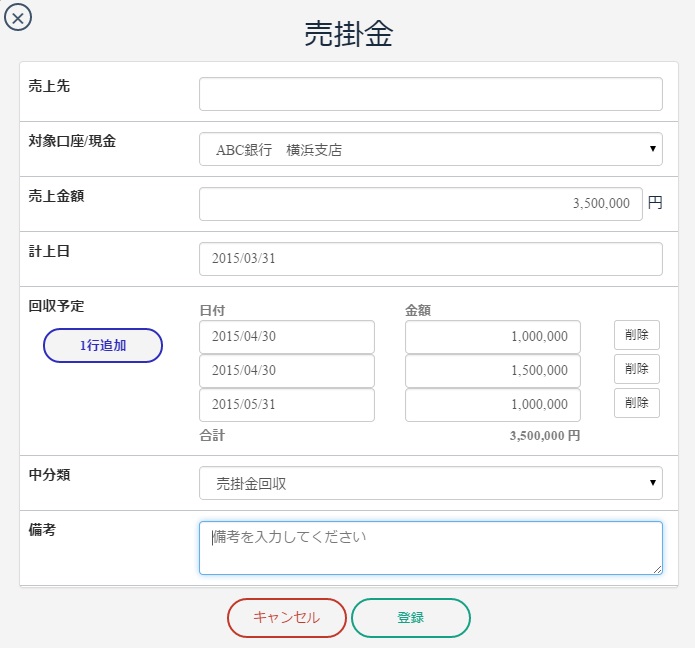This screenshot has width=695, height=648.
Task: Click the 売上先 input field
Action: pos(430,94)
